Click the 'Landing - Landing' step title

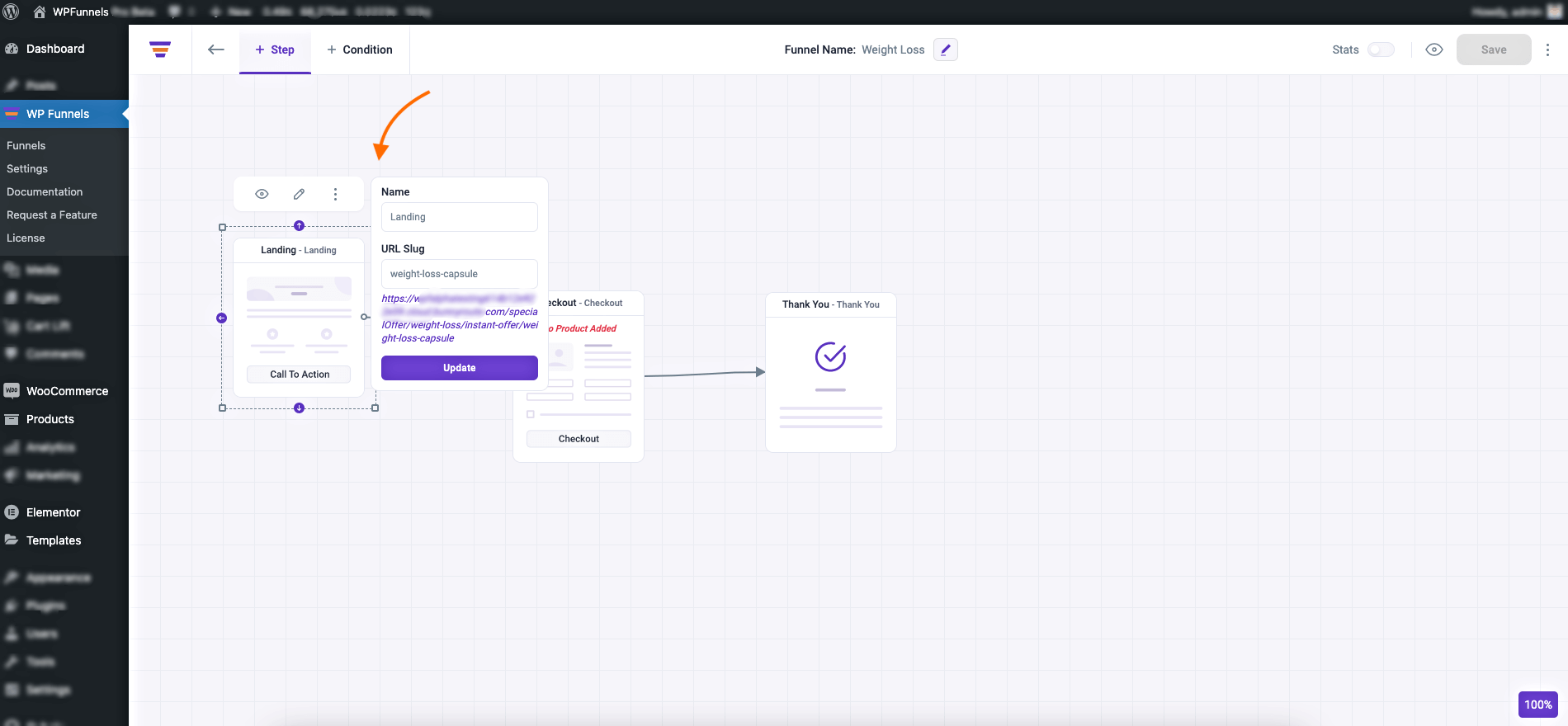299,250
